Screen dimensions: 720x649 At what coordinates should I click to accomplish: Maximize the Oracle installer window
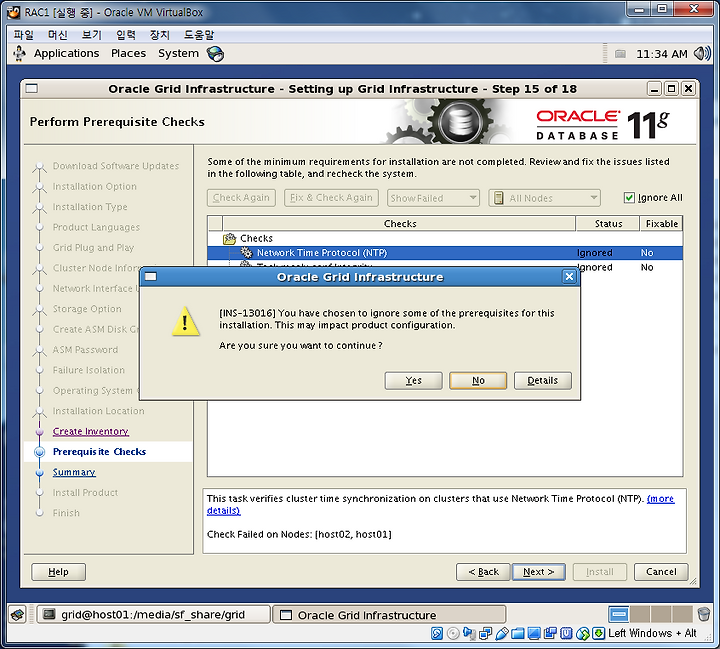pyautogui.click(x=671, y=89)
